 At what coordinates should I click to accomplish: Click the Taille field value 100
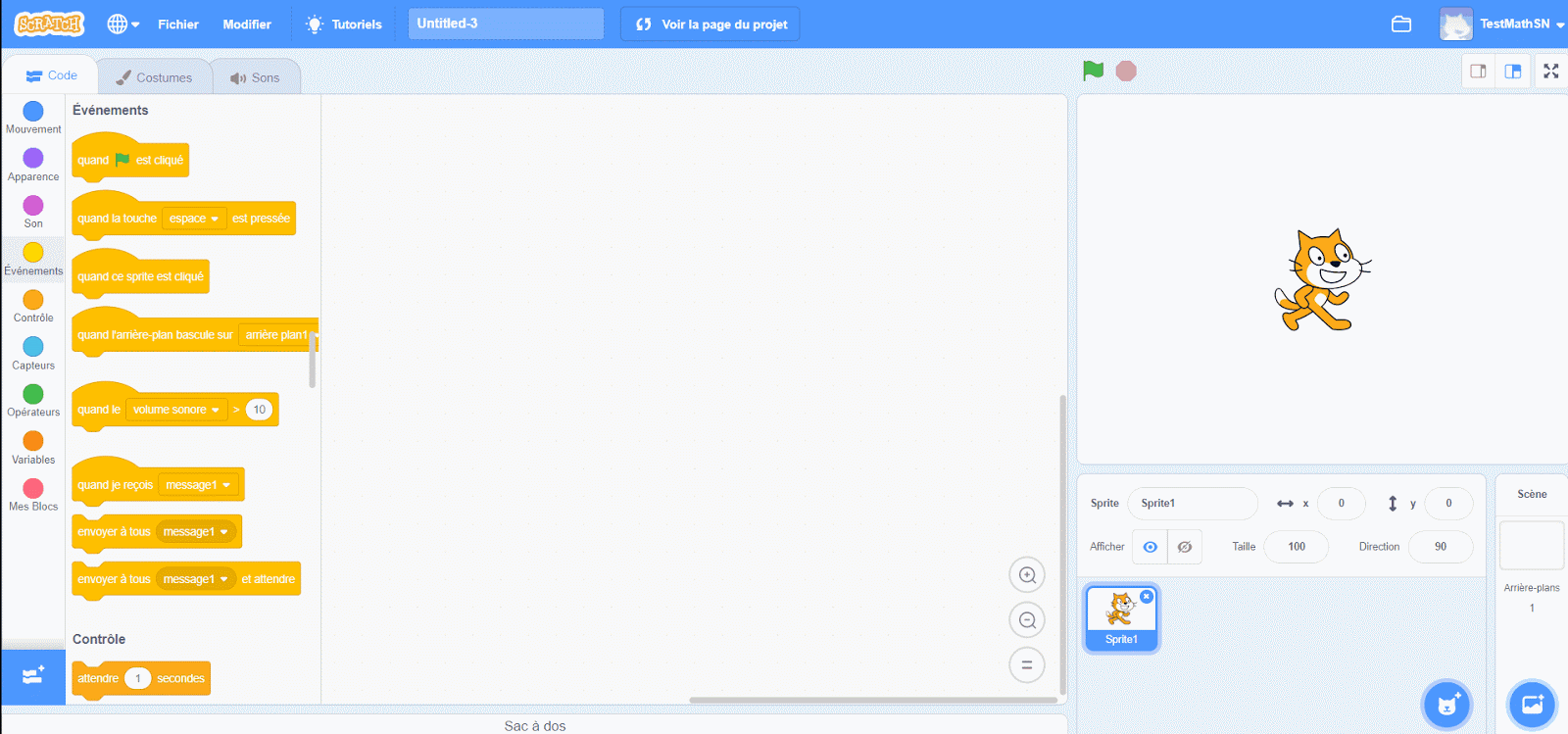point(1296,547)
